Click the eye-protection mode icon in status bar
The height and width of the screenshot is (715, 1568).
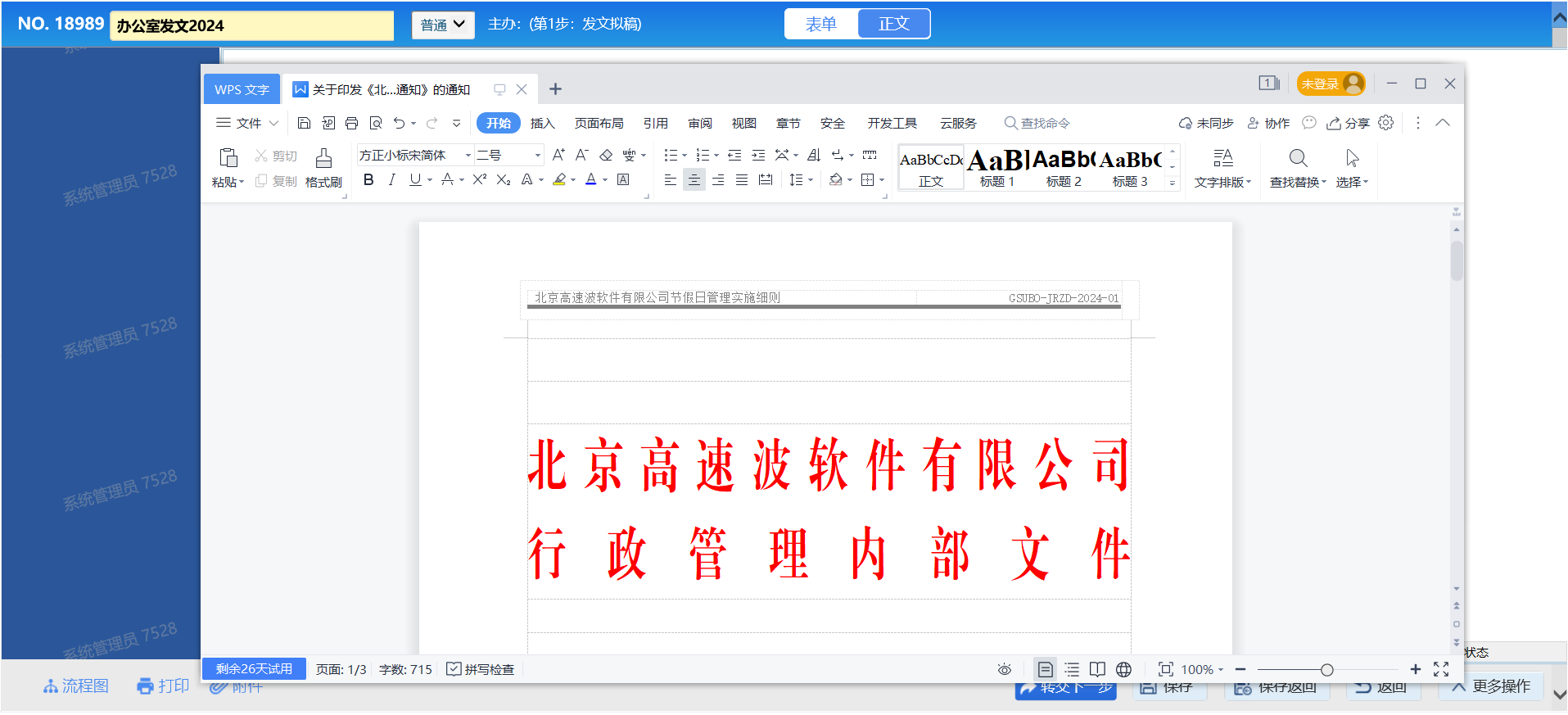click(1005, 669)
